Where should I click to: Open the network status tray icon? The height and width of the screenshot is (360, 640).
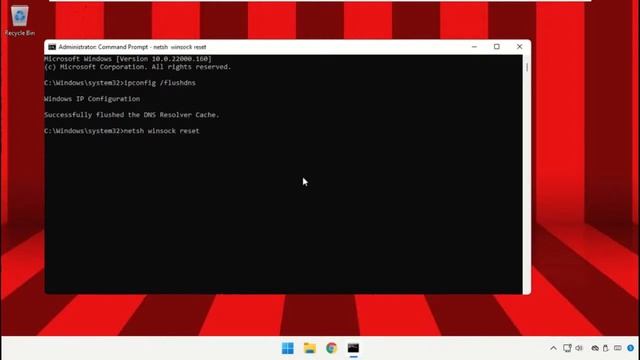click(567, 348)
